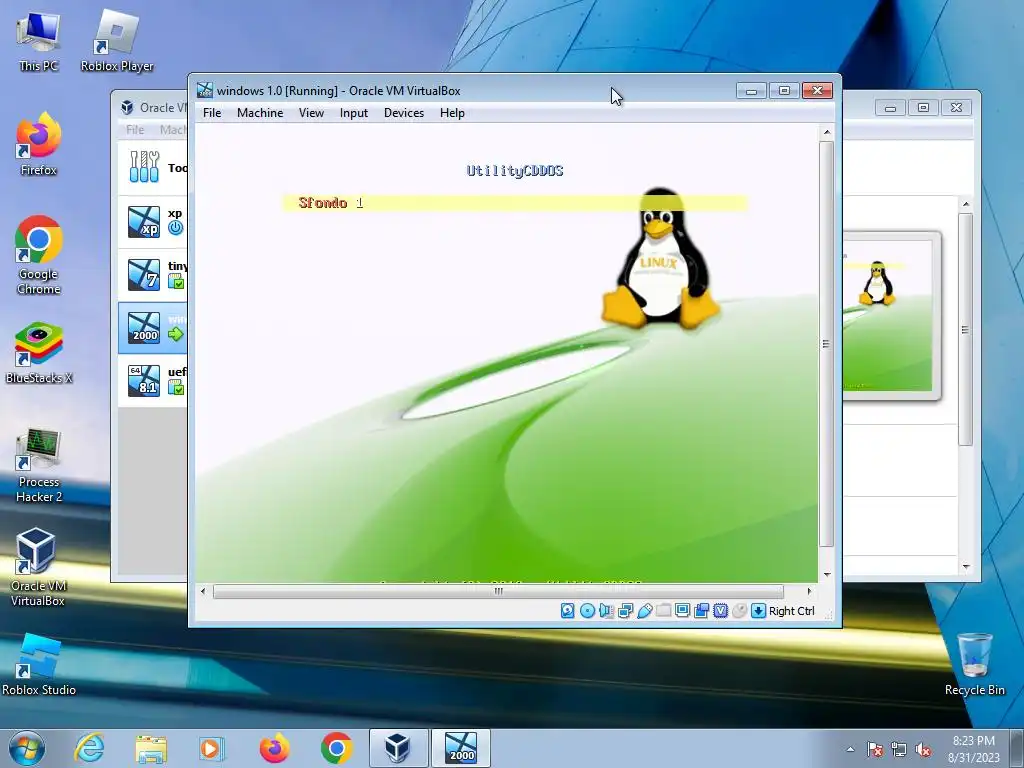Select the running 2000 VM in Manager
Viewport: 1024px width, 768px height.
[x=153, y=328]
